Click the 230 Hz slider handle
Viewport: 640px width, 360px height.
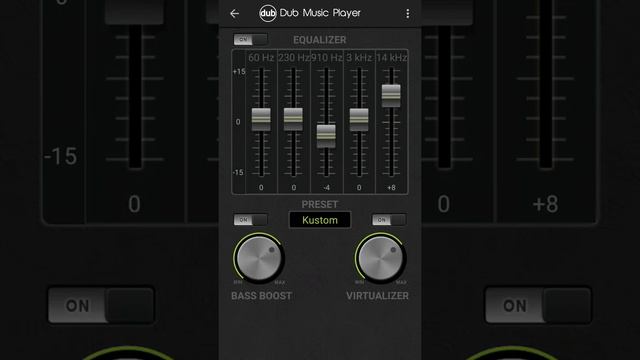[x=293, y=119]
